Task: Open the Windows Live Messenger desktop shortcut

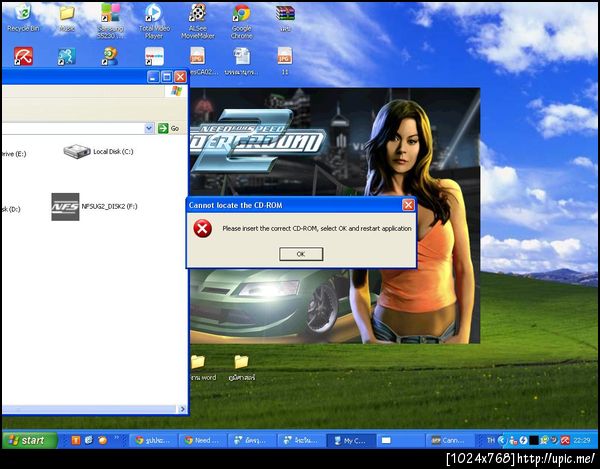Action: pyautogui.click(x=110, y=56)
